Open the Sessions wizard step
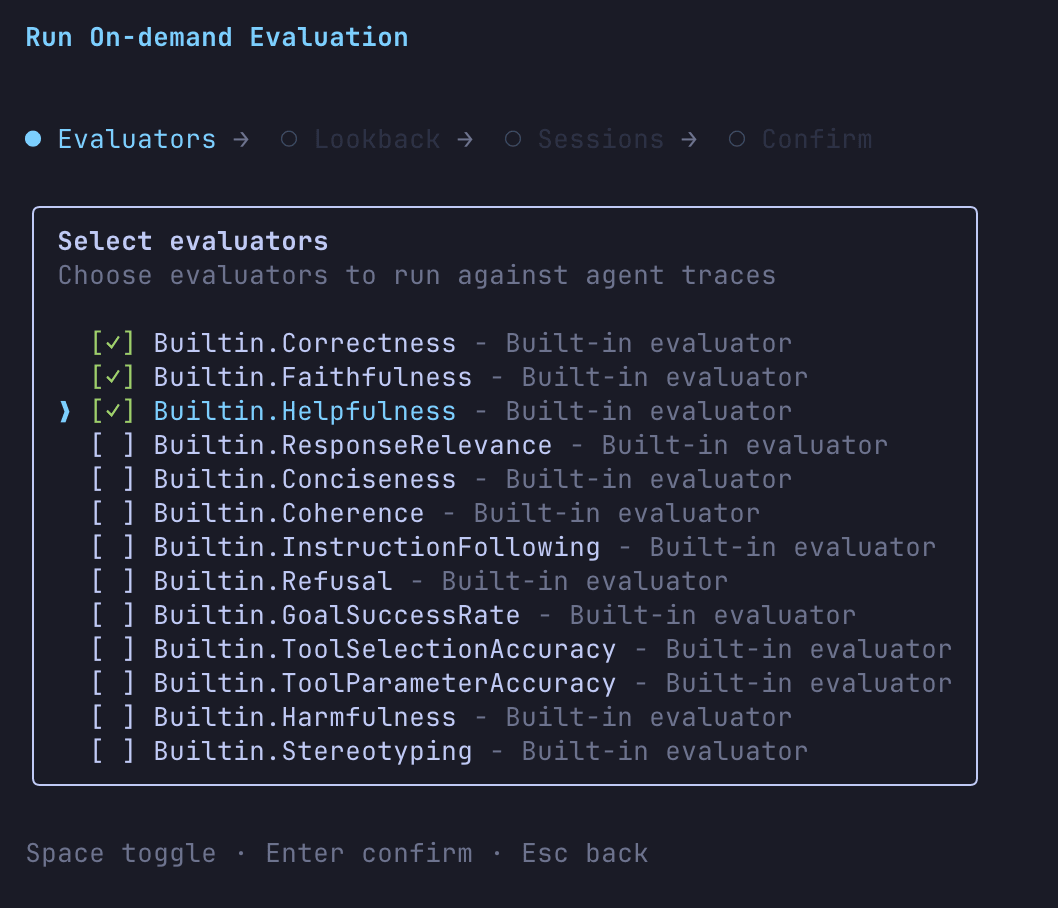This screenshot has height=908, width=1058. [600, 140]
